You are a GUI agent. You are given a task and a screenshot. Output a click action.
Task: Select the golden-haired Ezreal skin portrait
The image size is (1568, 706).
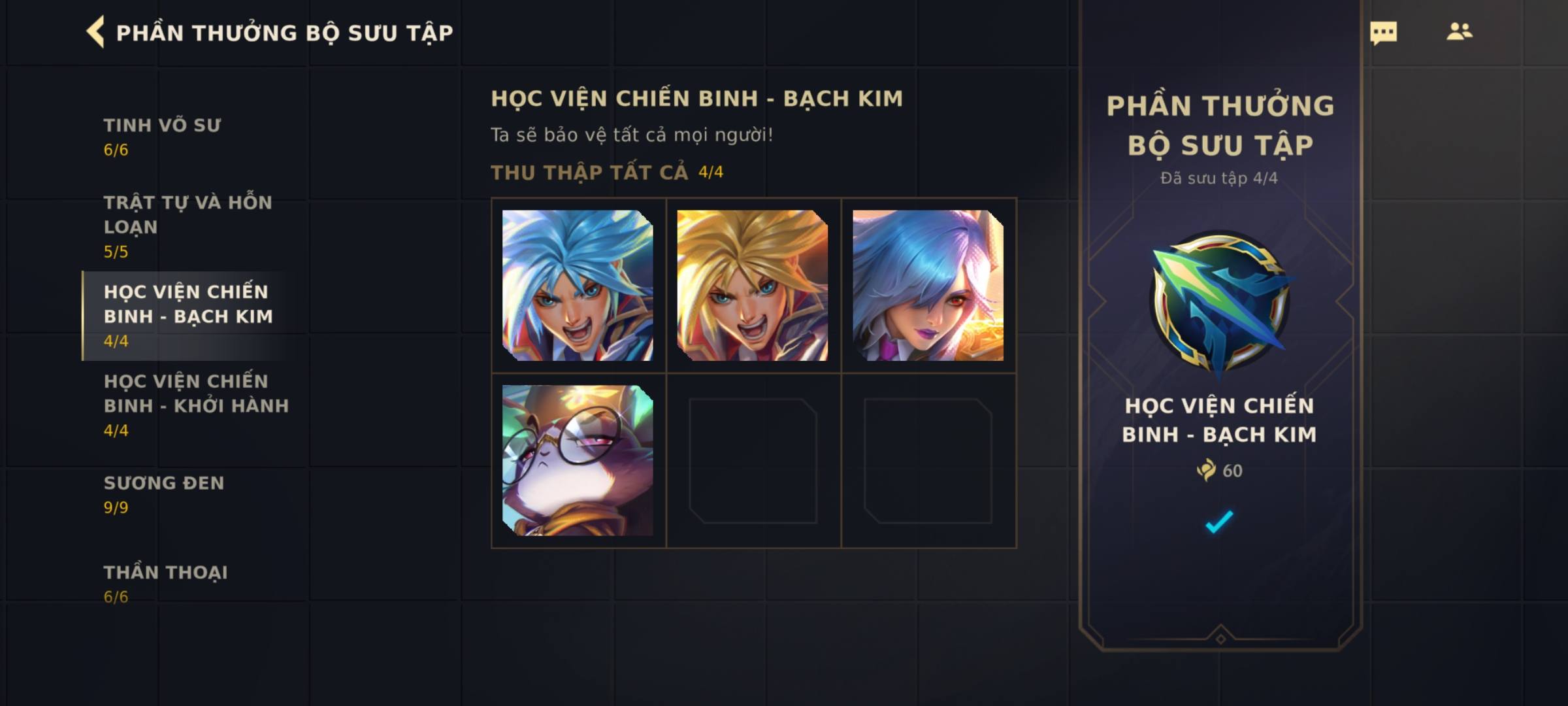click(x=753, y=285)
